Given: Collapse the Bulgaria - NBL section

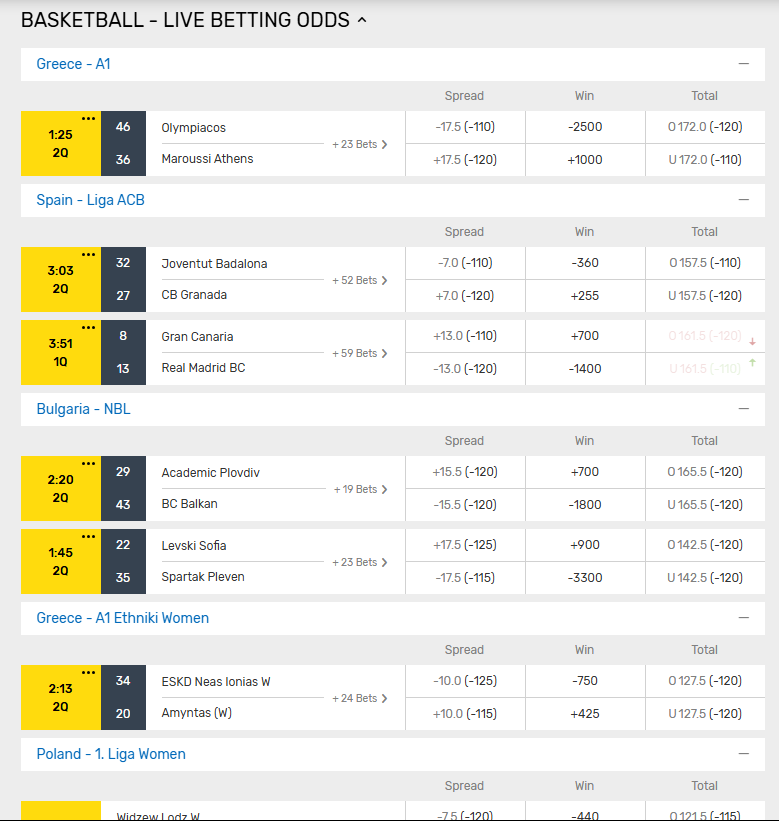Looking at the screenshot, I should point(743,409).
